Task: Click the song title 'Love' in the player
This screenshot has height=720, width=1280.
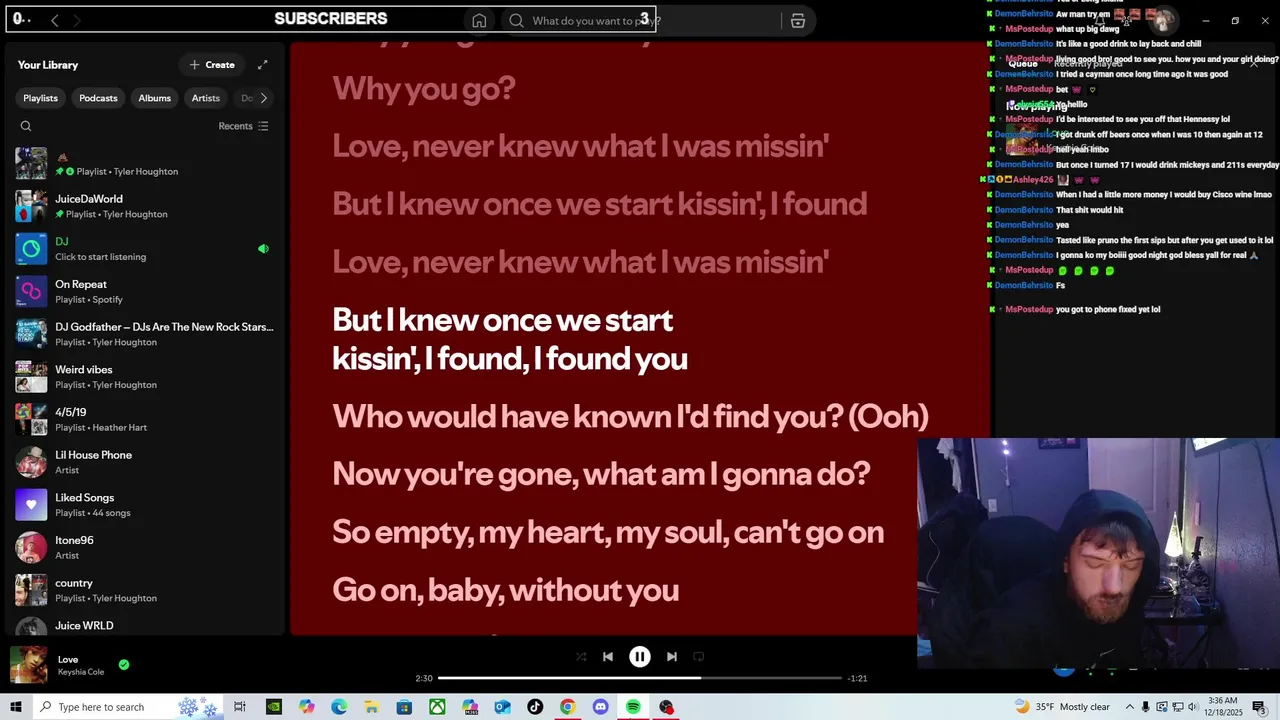Action: [x=68, y=659]
